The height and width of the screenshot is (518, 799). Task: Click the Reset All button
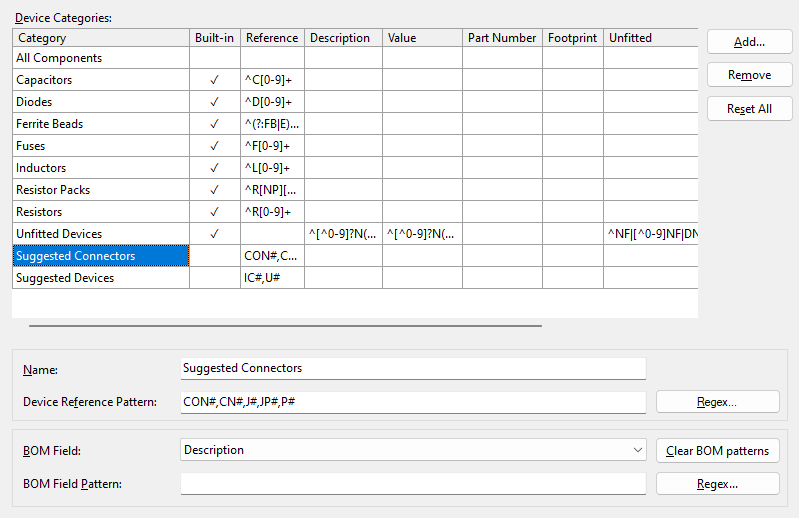[x=749, y=109]
